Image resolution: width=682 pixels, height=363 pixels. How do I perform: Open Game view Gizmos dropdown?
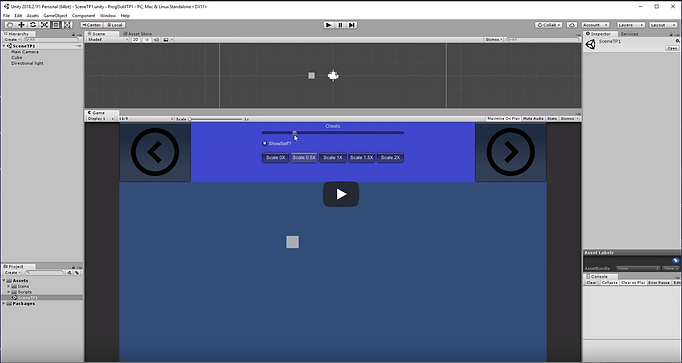[x=569, y=119]
